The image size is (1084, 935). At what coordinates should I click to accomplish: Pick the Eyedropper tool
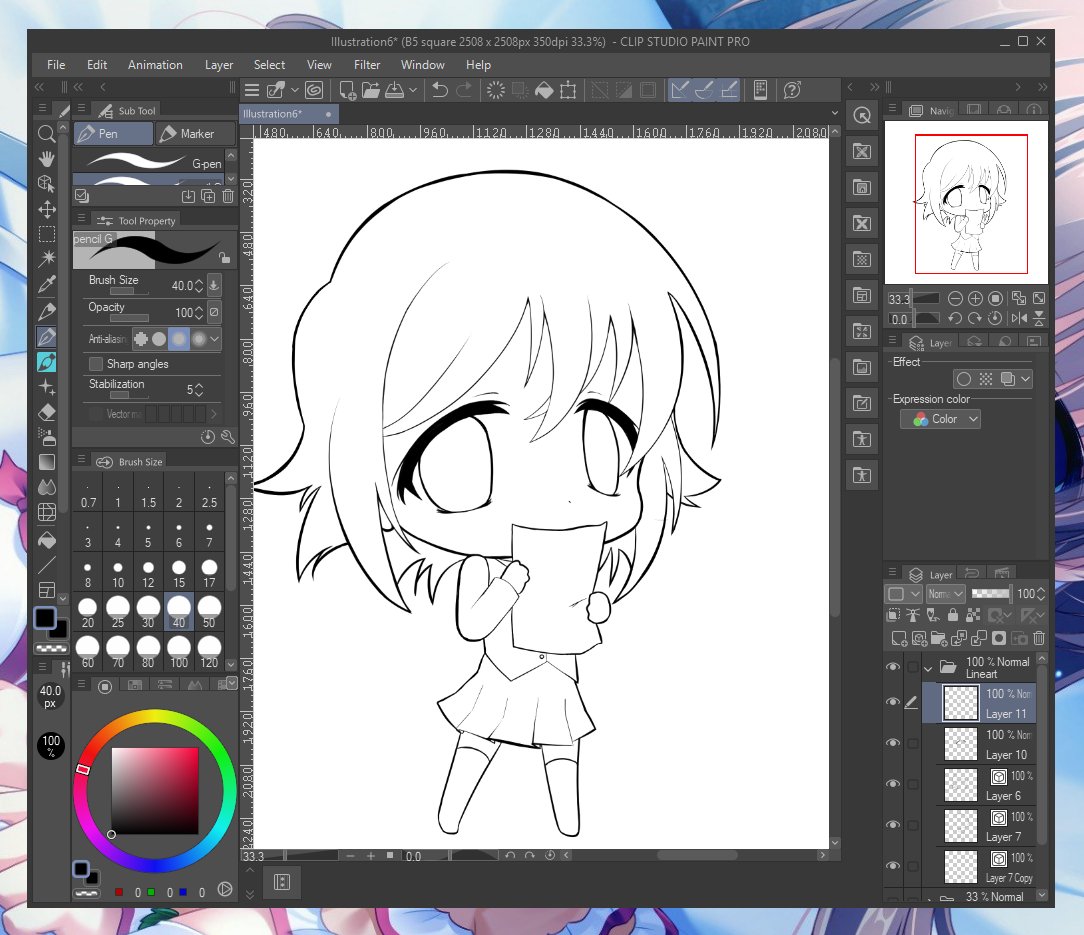pos(46,283)
